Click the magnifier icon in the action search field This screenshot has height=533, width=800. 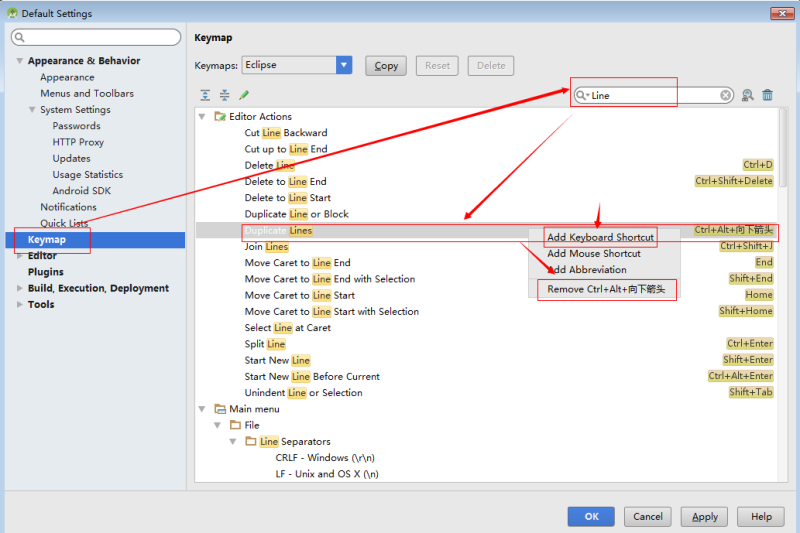(582, 95)
